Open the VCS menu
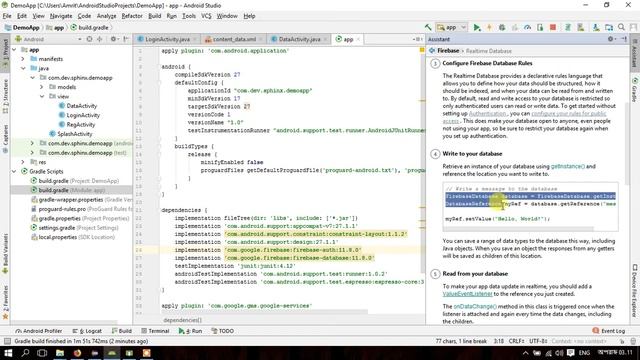 pyautogui.click(x=206, y=16)
